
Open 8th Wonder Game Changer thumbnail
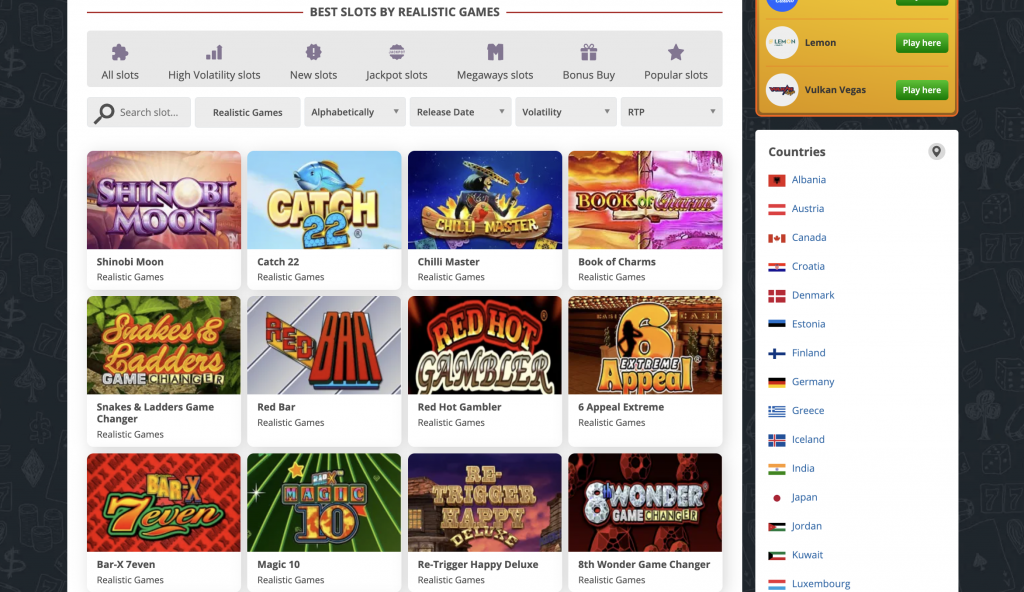645,502
